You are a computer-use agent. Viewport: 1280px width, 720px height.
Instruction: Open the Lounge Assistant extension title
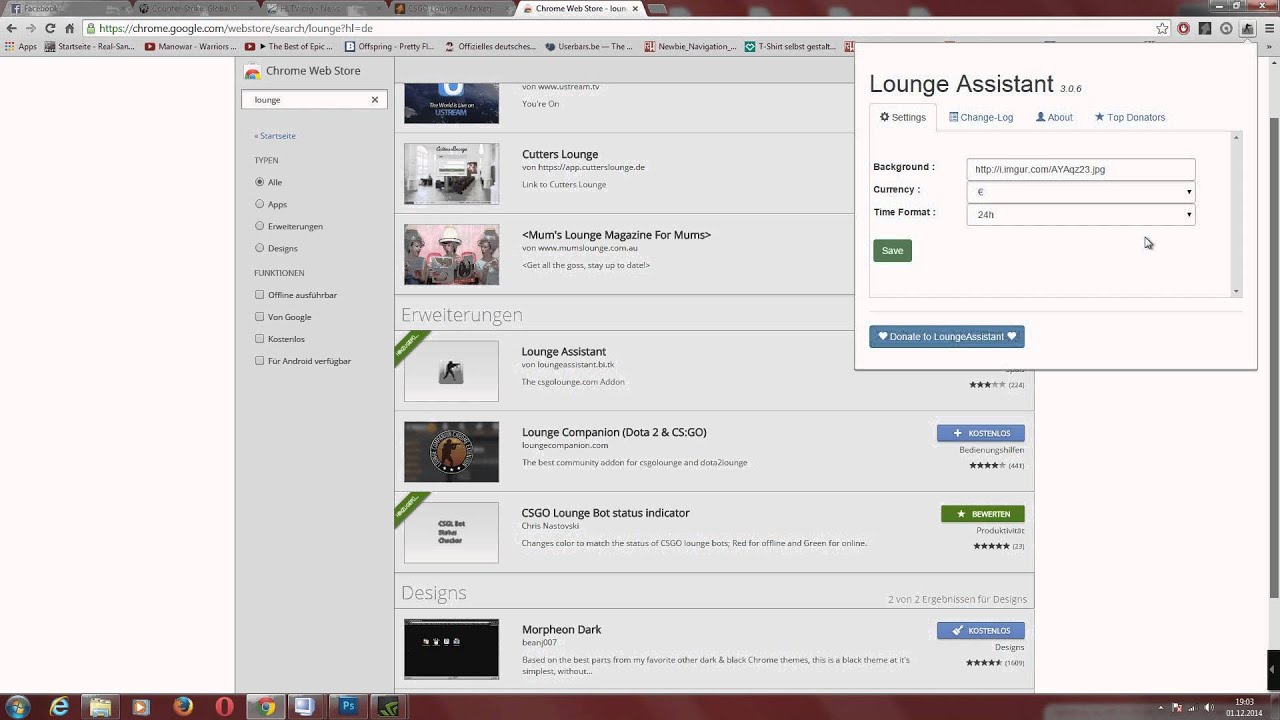(x=563, y=352)
